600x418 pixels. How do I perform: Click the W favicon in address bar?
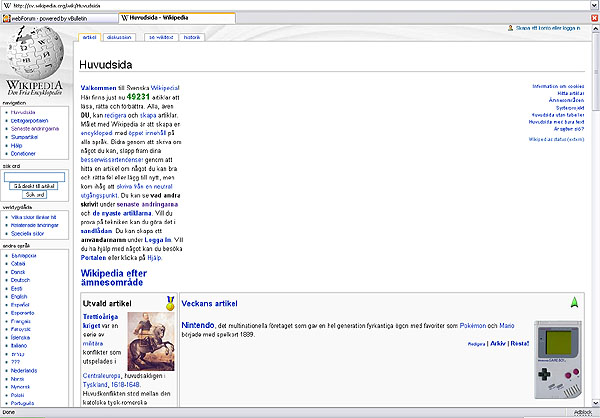pos(7,5)
